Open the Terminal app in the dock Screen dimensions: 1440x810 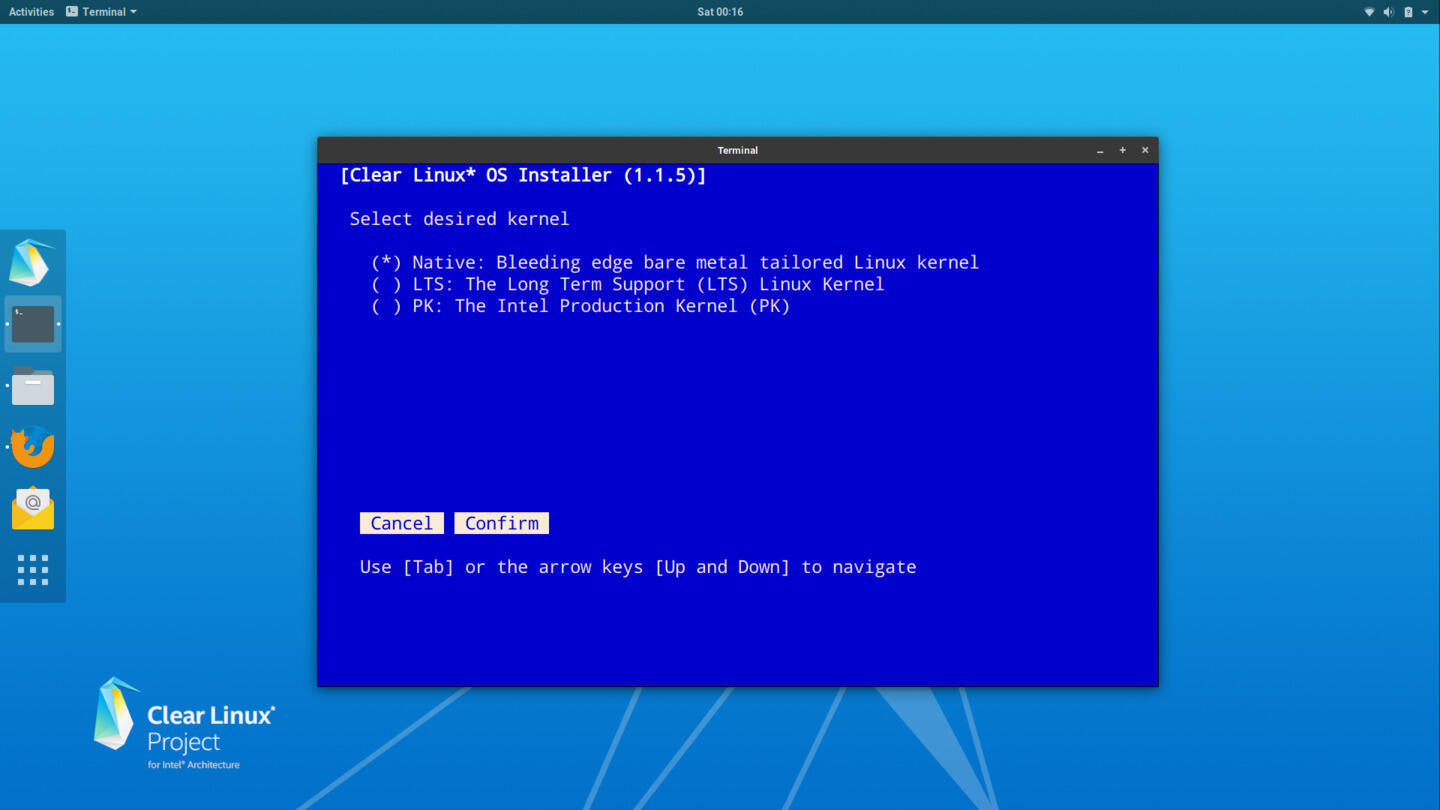pos(33,324)
